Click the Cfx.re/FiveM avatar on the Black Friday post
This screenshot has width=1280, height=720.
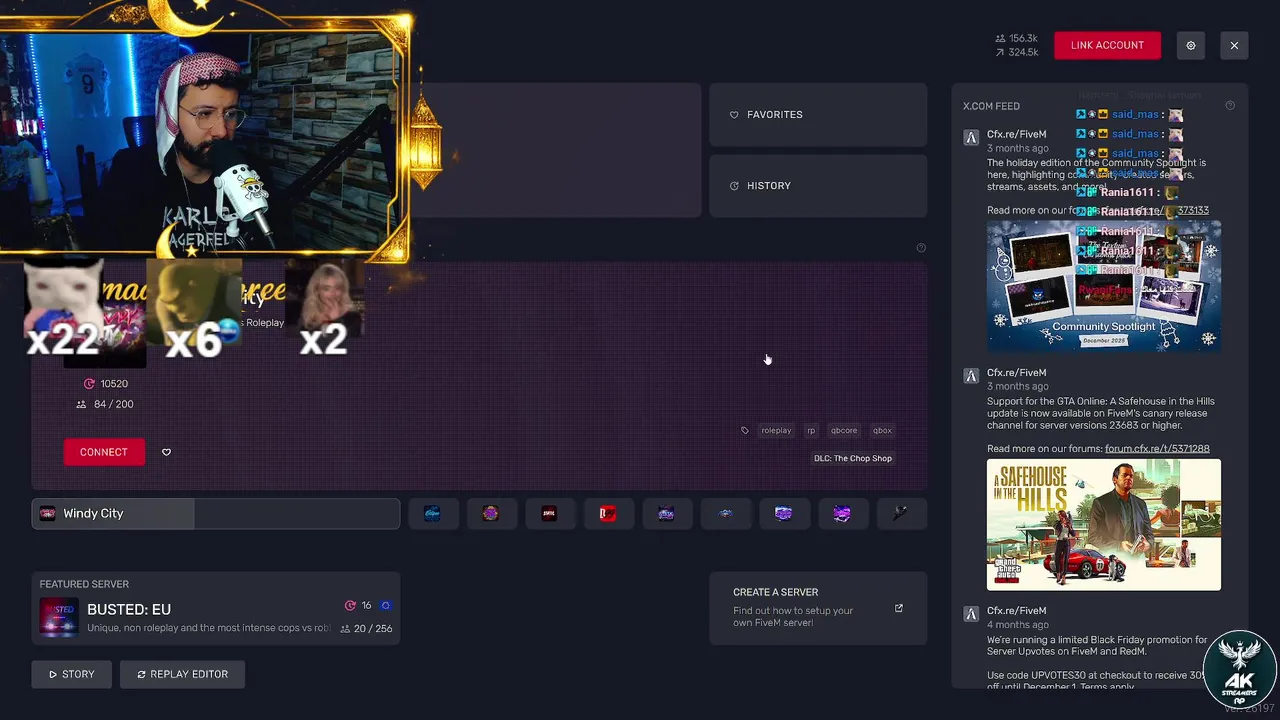click(x=970, y=614)
